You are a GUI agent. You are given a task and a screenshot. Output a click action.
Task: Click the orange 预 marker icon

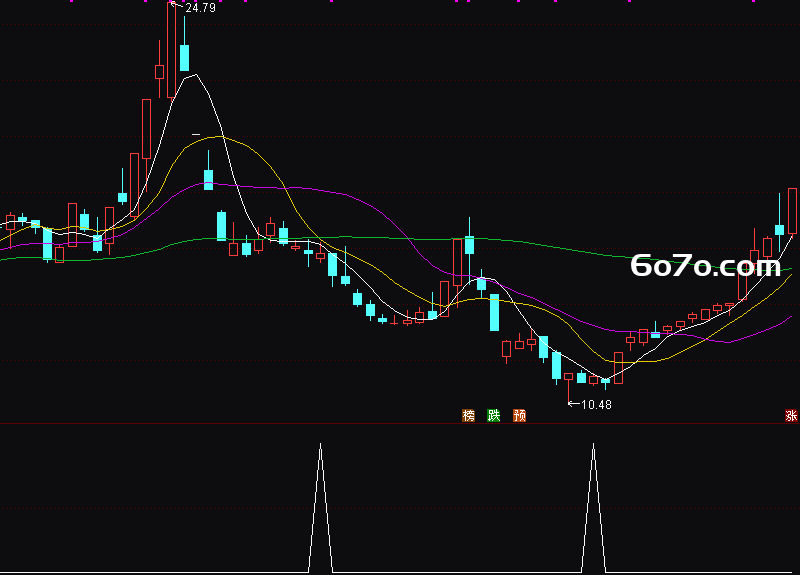519,415
